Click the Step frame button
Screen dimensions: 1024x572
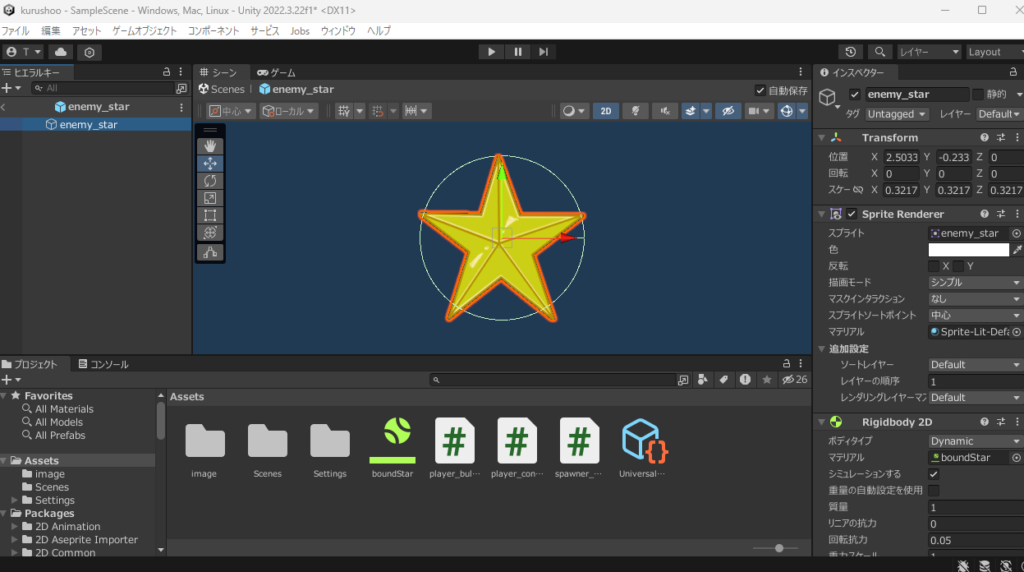[x=543, y=52]
